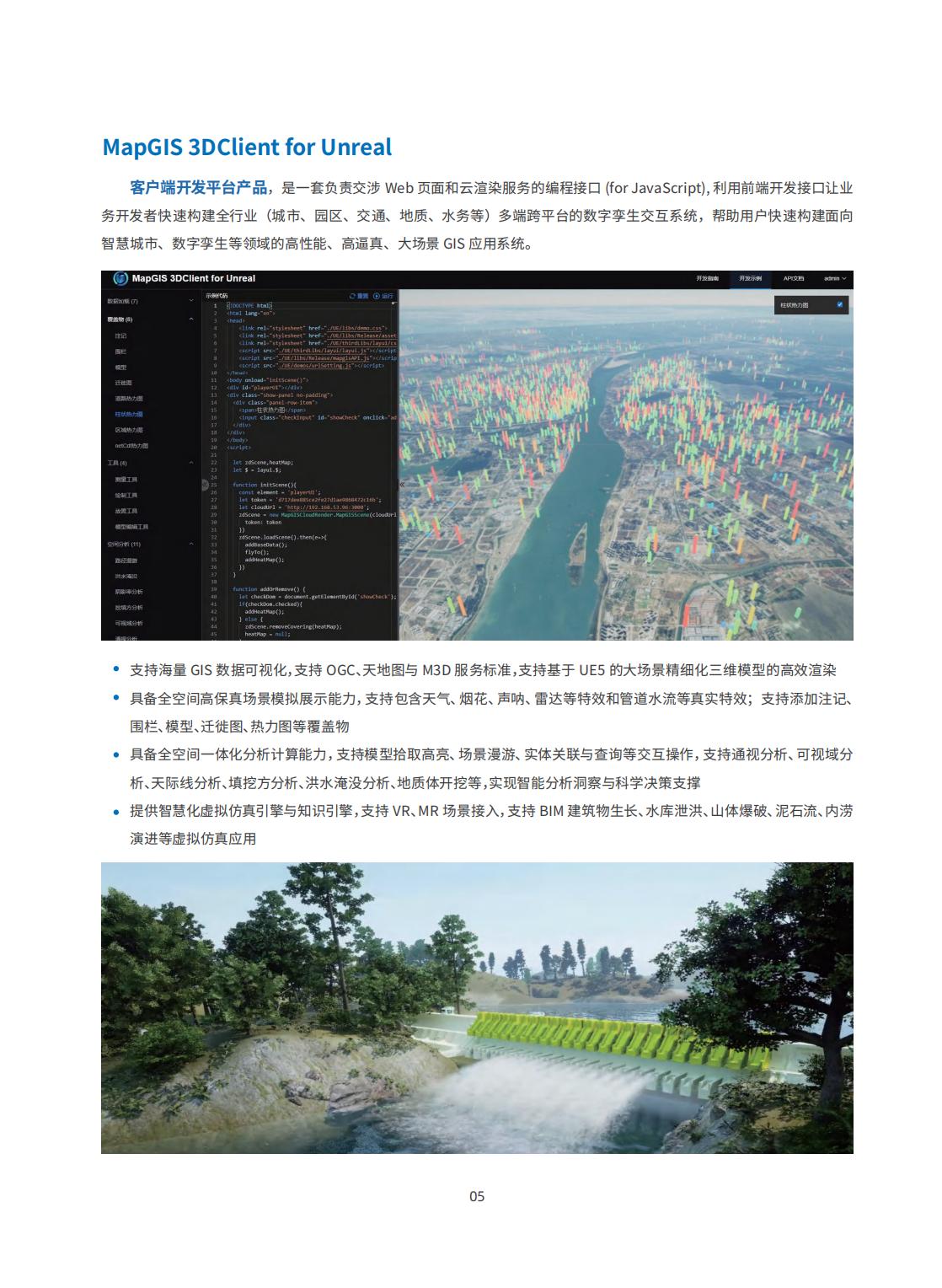
Task: Open the admin user dropdown
Action: pyautogui.click(x=835, y=278)
